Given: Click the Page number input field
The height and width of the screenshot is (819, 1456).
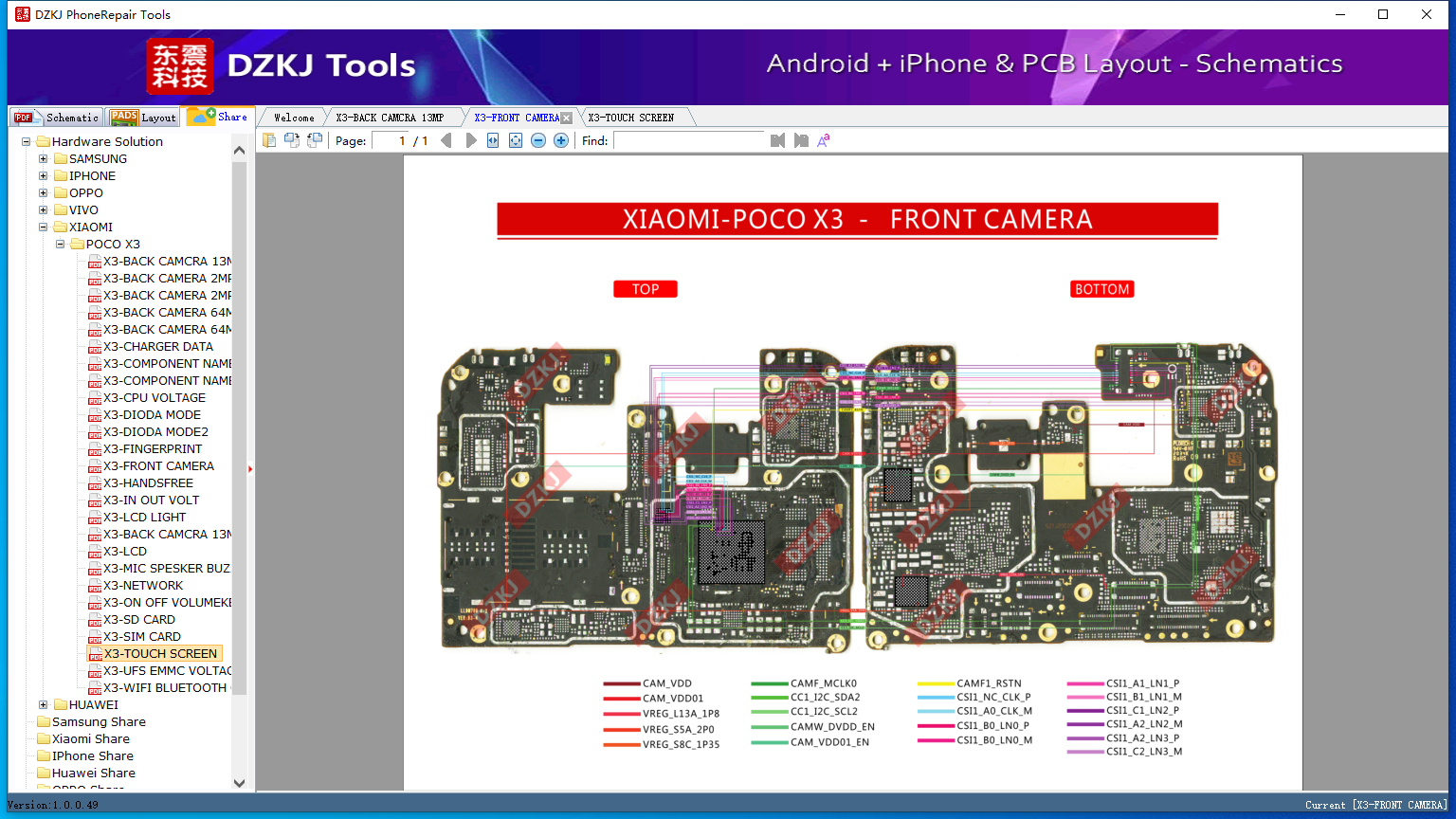Looking at the screenshot, I should 391,140.
